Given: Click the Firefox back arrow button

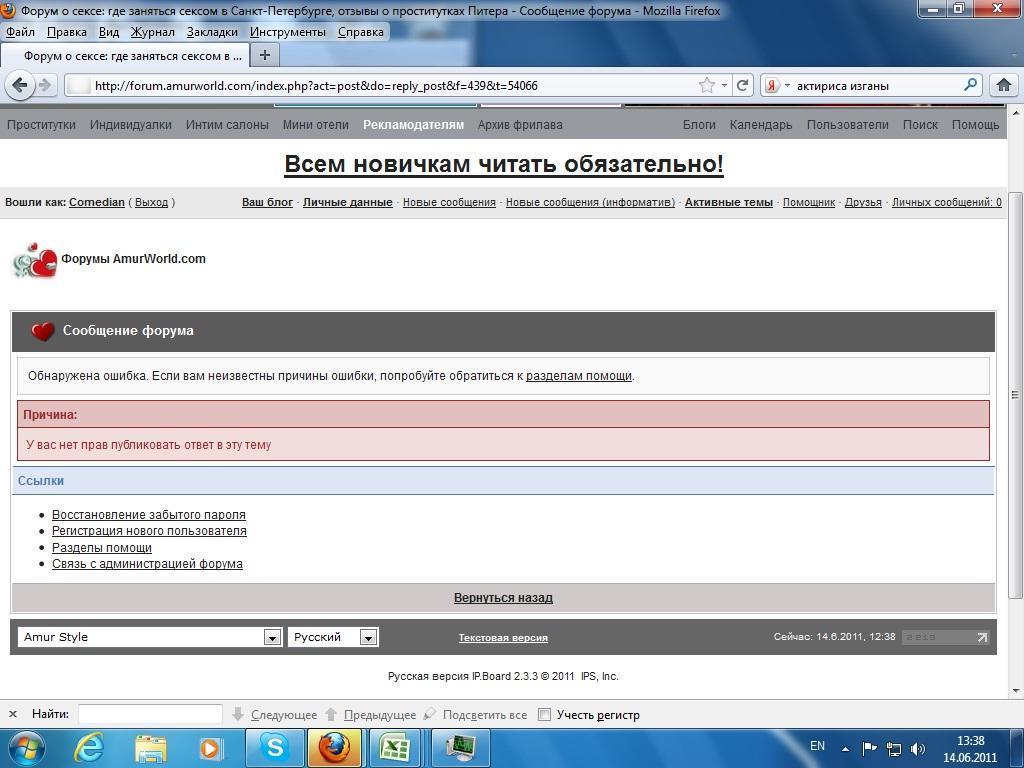Looking at the screenshot, I should point(19,85).
